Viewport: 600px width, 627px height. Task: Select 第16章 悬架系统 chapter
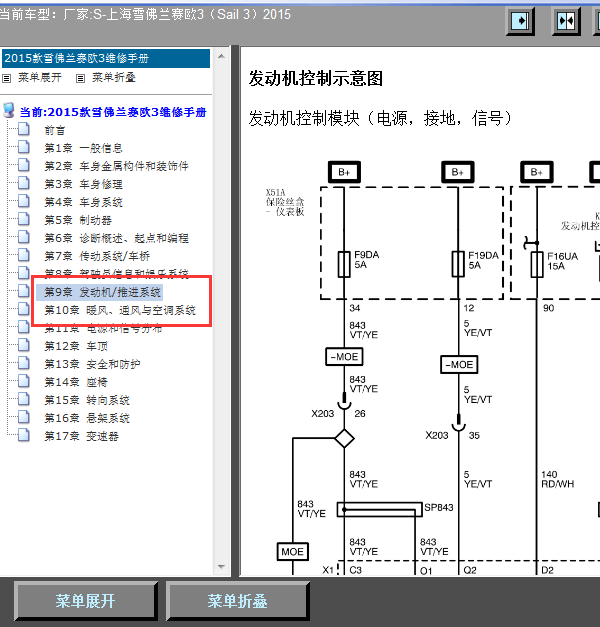tap(87, 418)
